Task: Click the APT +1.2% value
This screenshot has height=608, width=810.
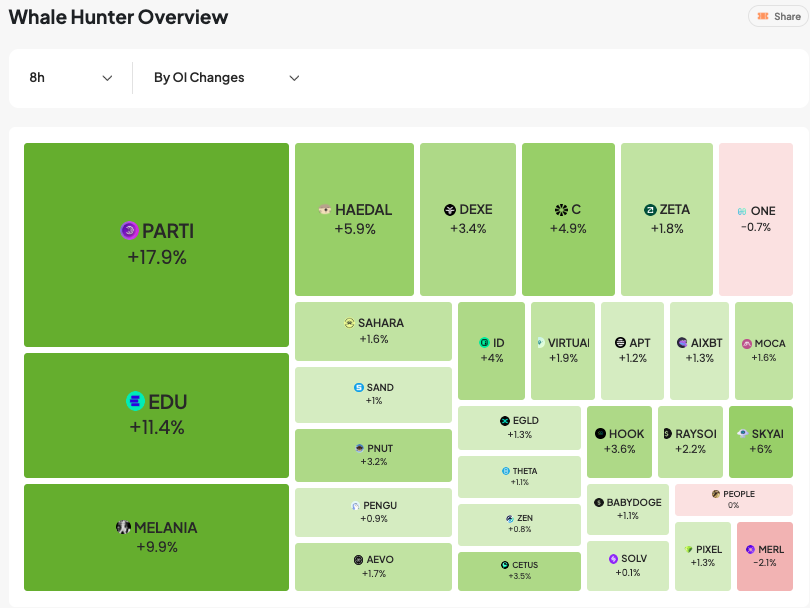Action: [x=633, y=358]
